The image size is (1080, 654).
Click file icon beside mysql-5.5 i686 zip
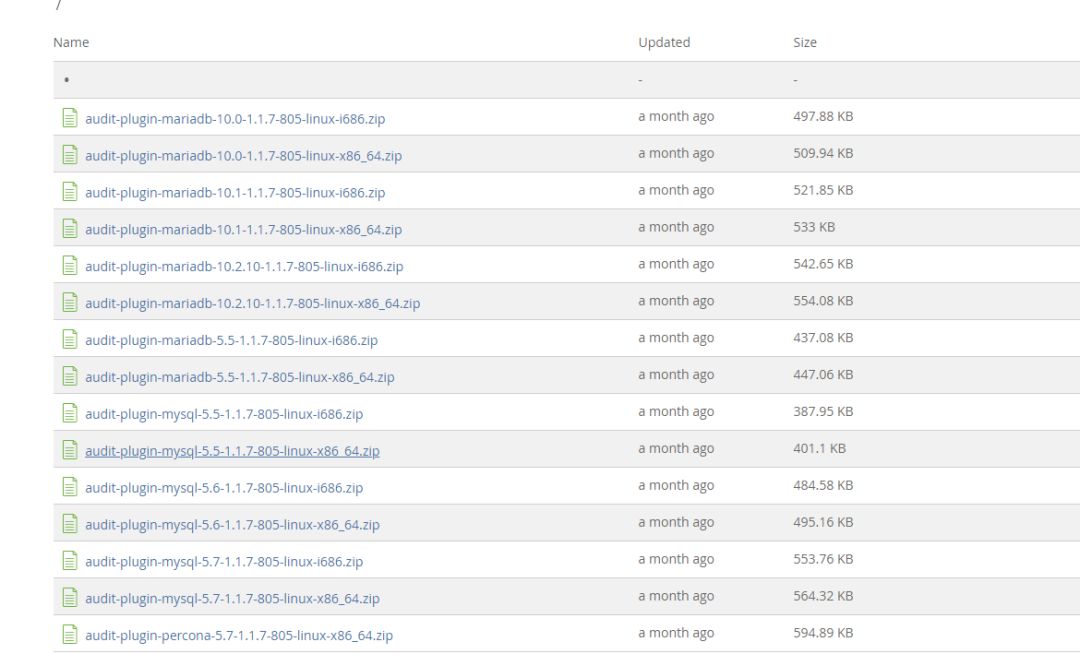pos(70,413)
